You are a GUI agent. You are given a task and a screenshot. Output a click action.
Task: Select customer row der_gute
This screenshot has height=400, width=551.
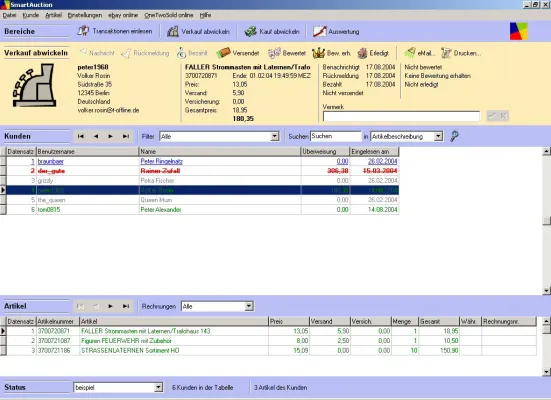pyautogui.click(x=202, y=171)
